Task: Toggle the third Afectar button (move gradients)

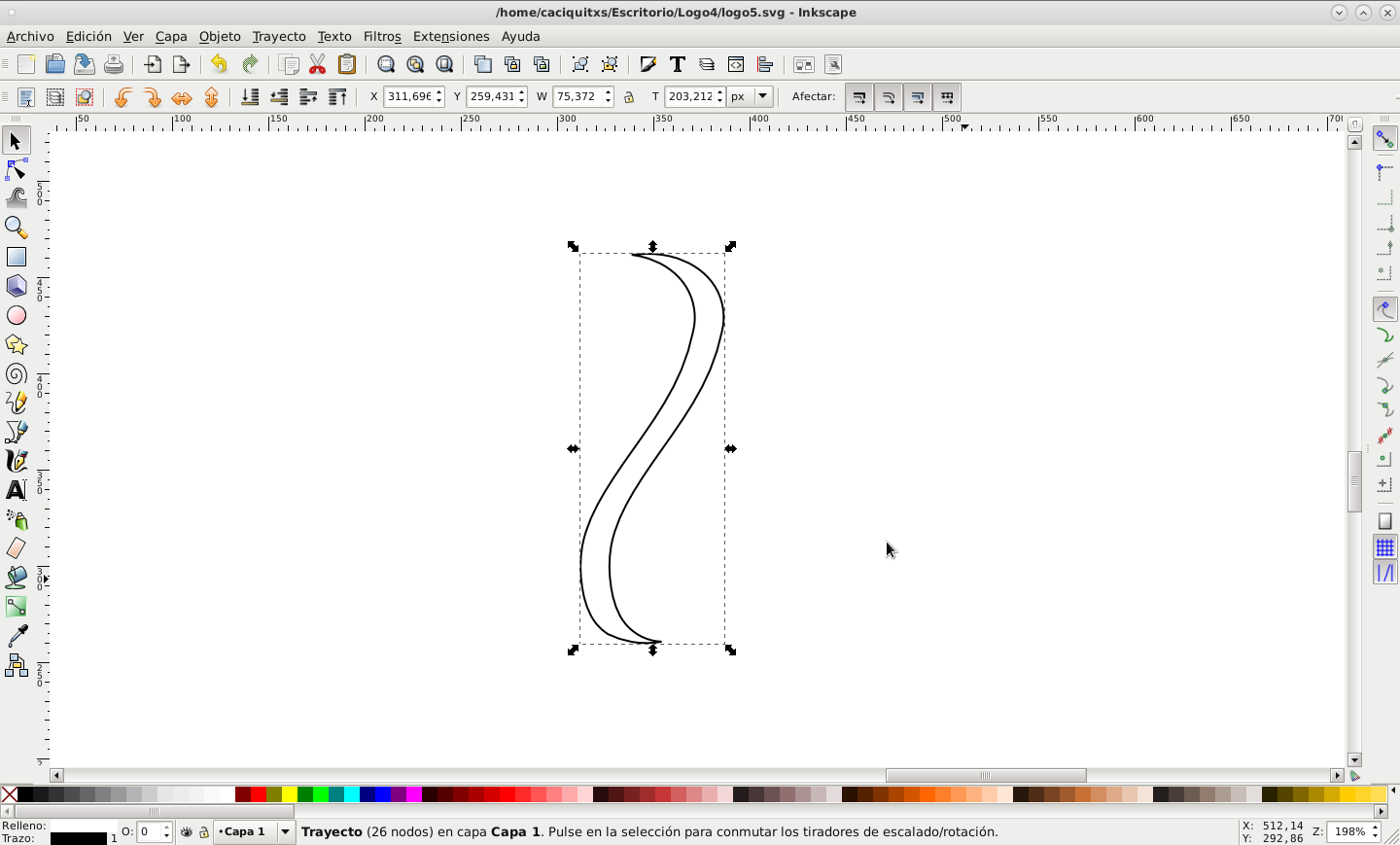Action: point(918,97)
